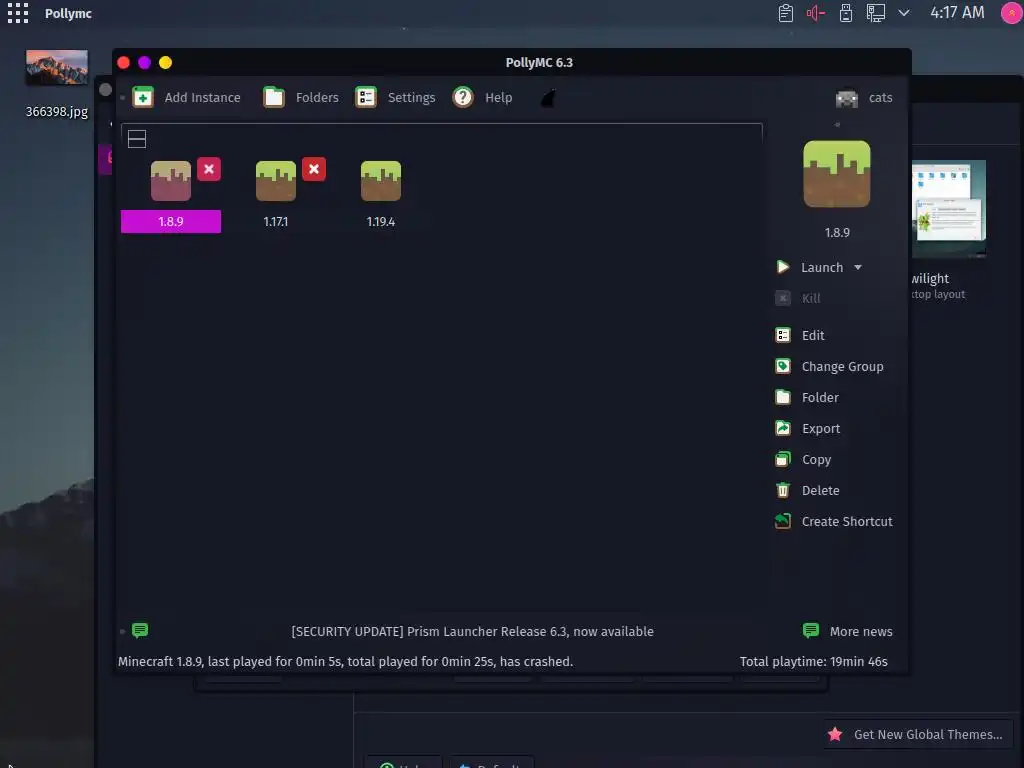Click the Copy instance icon
Viewport: 1024px width, 768px height.
pos(782,459)
